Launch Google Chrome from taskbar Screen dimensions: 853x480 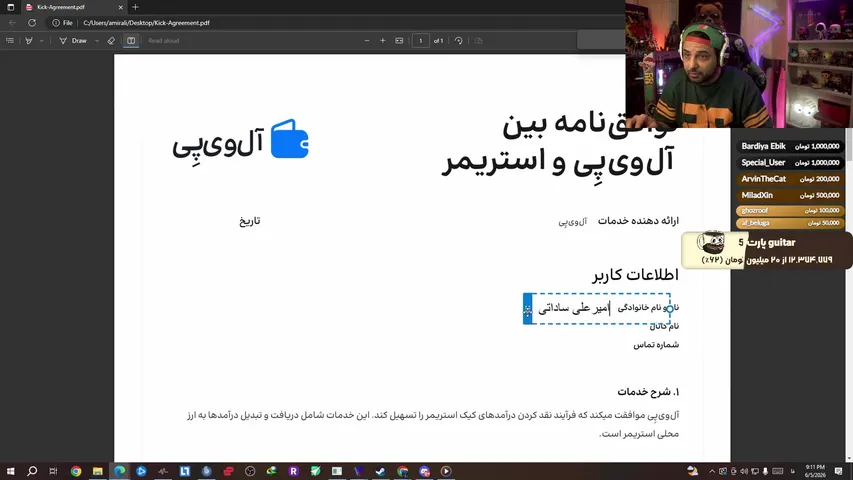pos(76,471)
